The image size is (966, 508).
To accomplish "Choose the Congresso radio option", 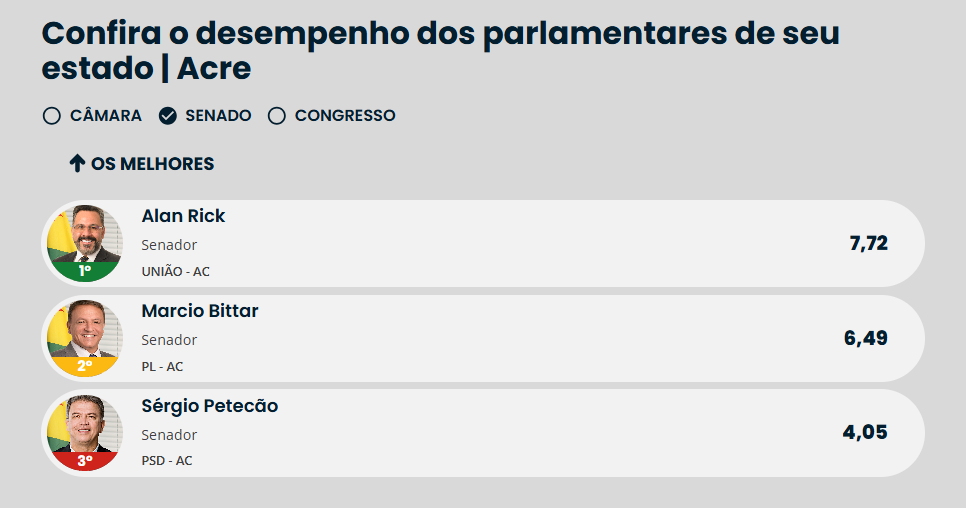I will tap(277, 116).
